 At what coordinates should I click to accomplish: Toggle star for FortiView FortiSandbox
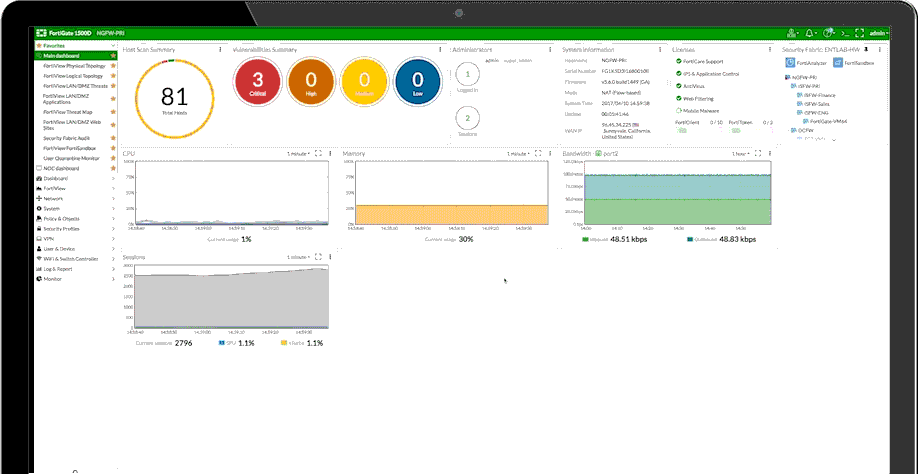(113, 149)
